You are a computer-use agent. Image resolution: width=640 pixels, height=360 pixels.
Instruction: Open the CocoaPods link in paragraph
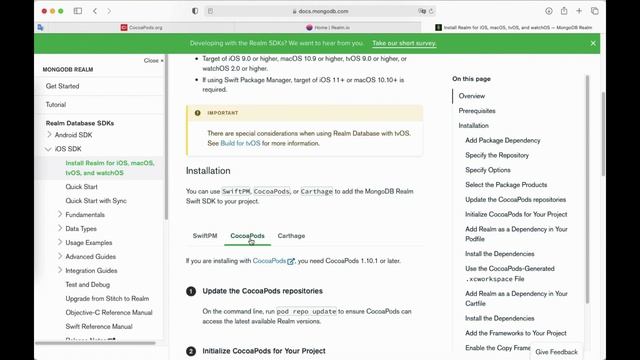269,261
